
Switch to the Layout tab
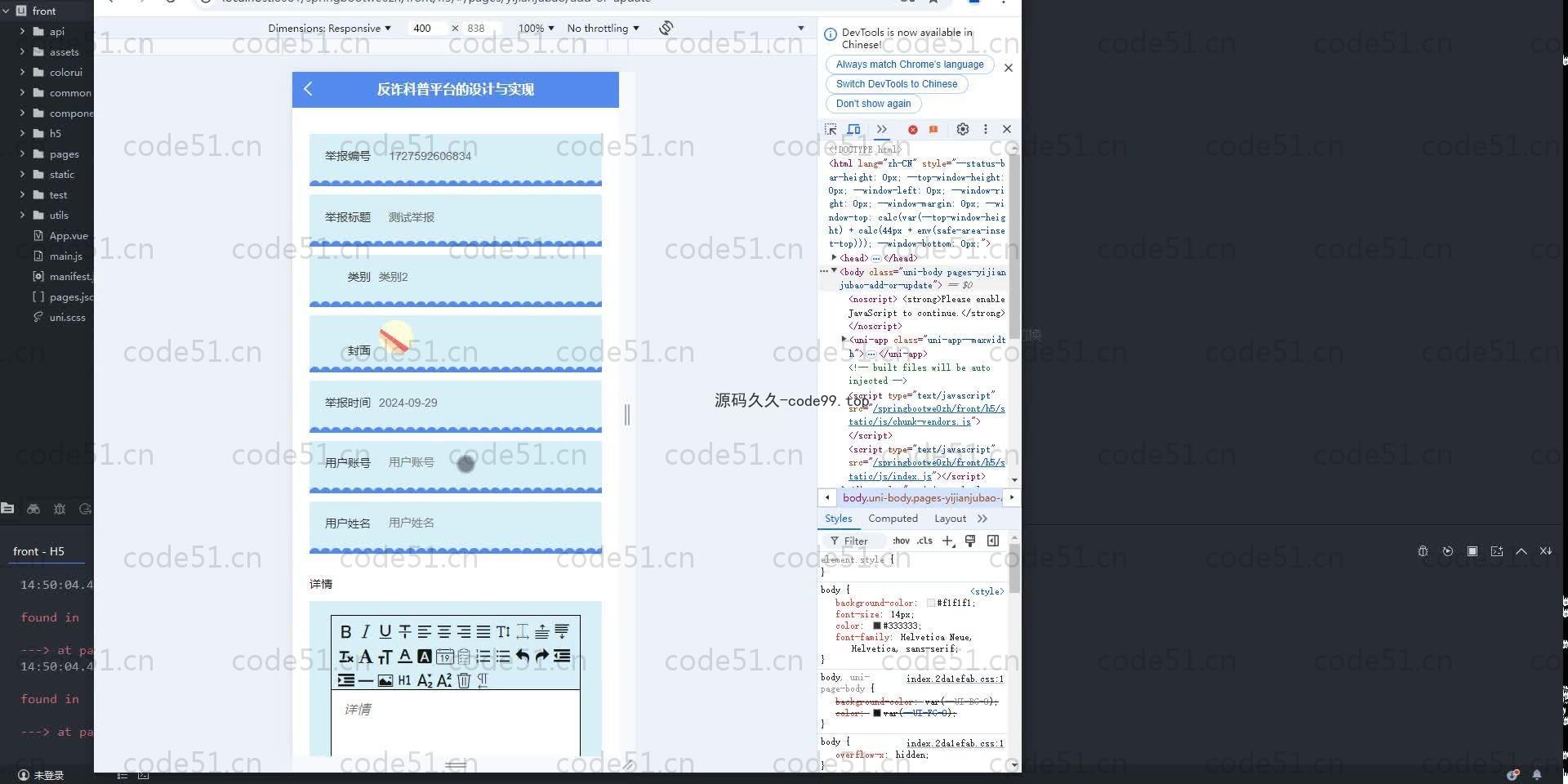point(950,519)
